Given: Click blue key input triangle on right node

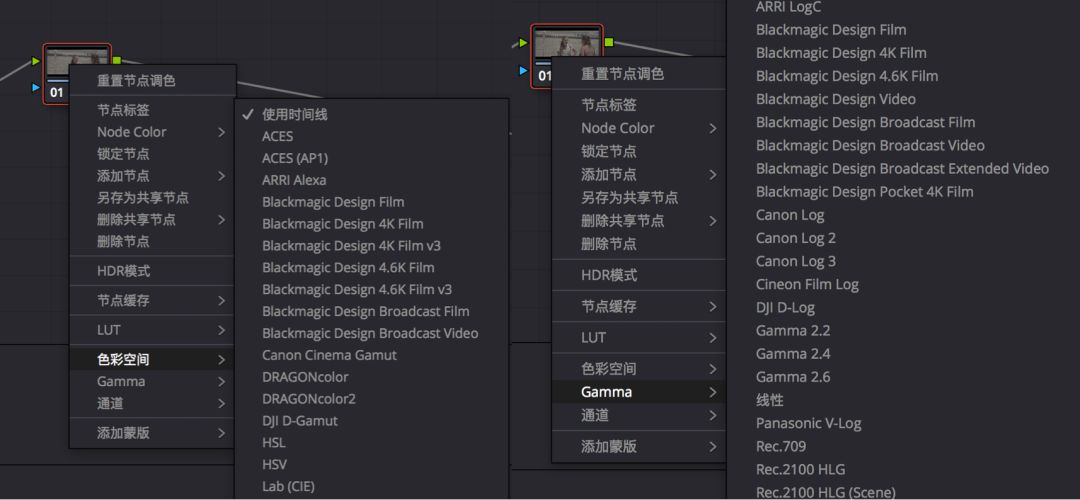Looking at the screenshot, I should [x=523, y=70].
